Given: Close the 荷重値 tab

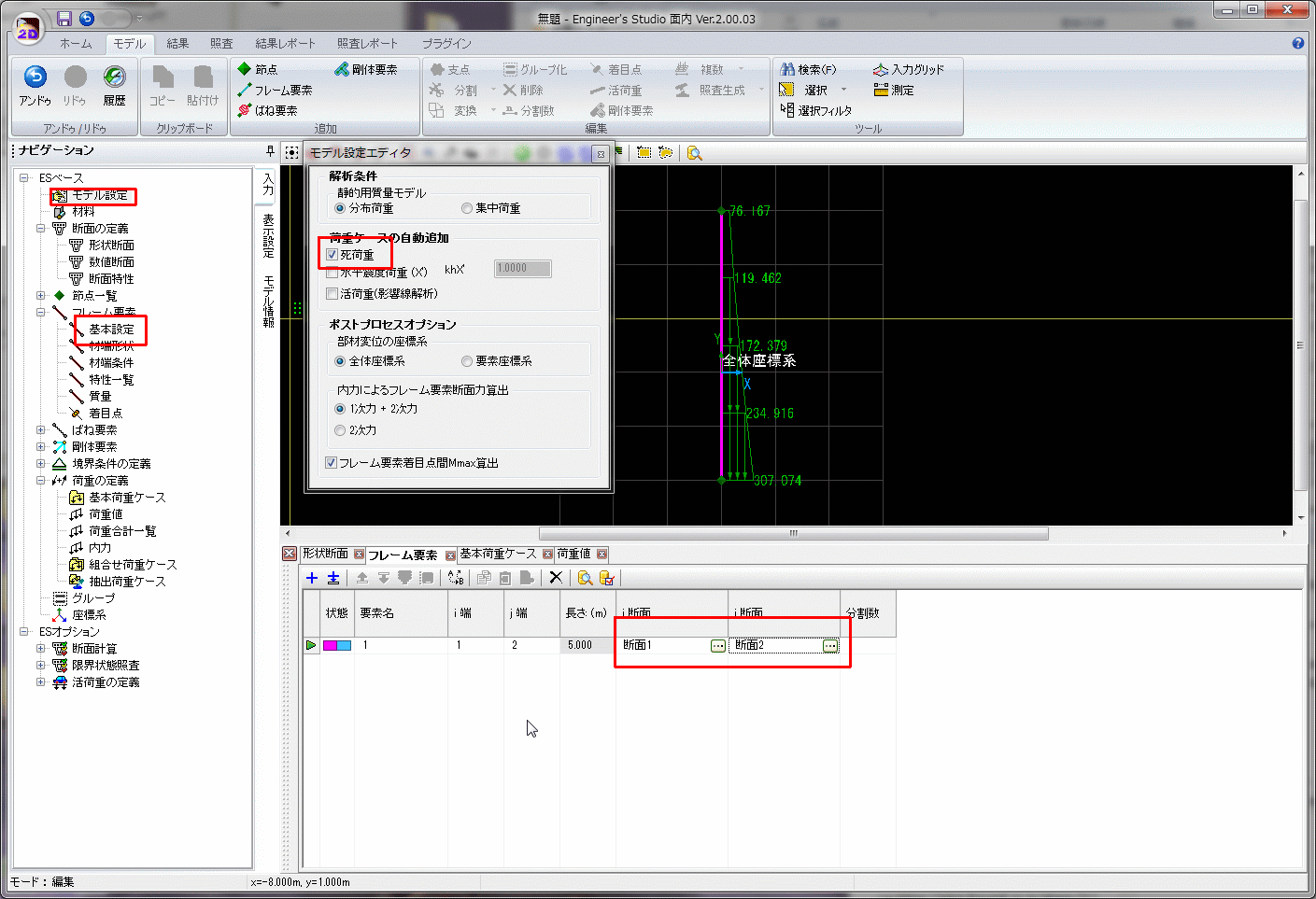Looking at the screenshot, I should point(602,554).
